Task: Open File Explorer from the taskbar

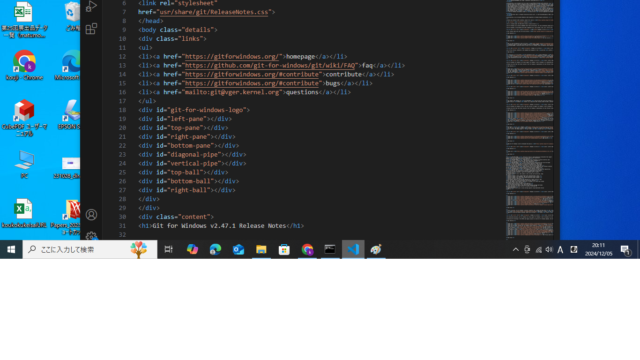Action: tap(261, 249)
